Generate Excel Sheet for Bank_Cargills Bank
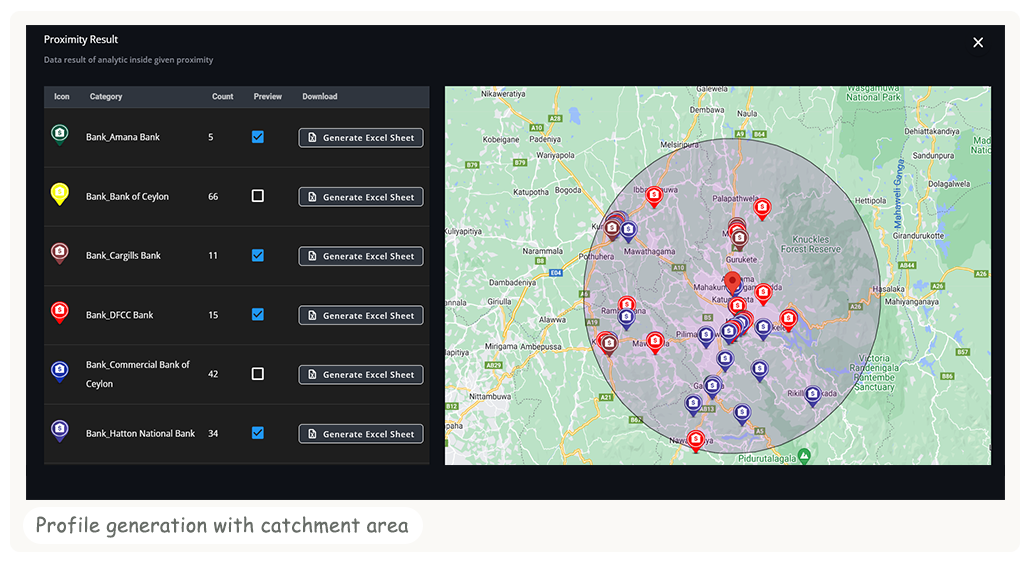This screenshot has height=567, width=1031. click(361, 256)
